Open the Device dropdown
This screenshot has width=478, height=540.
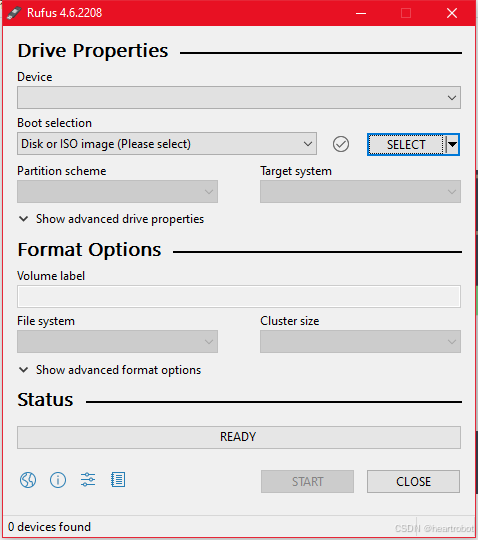pyautogui.click(x=239, y=97)
